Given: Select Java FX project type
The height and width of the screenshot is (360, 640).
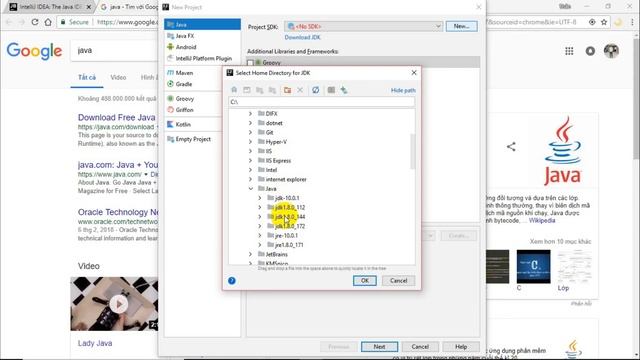Looking at the screenshot, I should (x=202, y=36).
